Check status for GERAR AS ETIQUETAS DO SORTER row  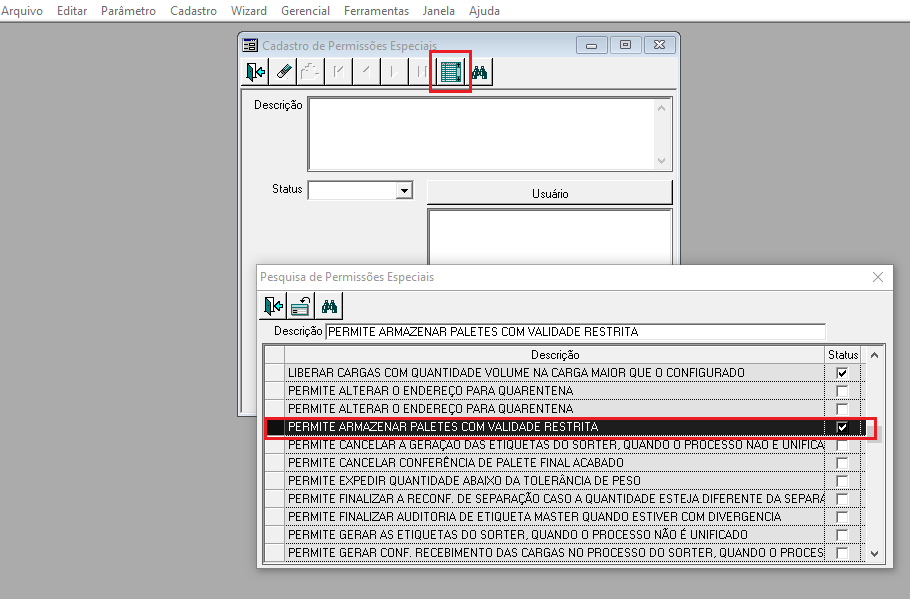(842, 535)
